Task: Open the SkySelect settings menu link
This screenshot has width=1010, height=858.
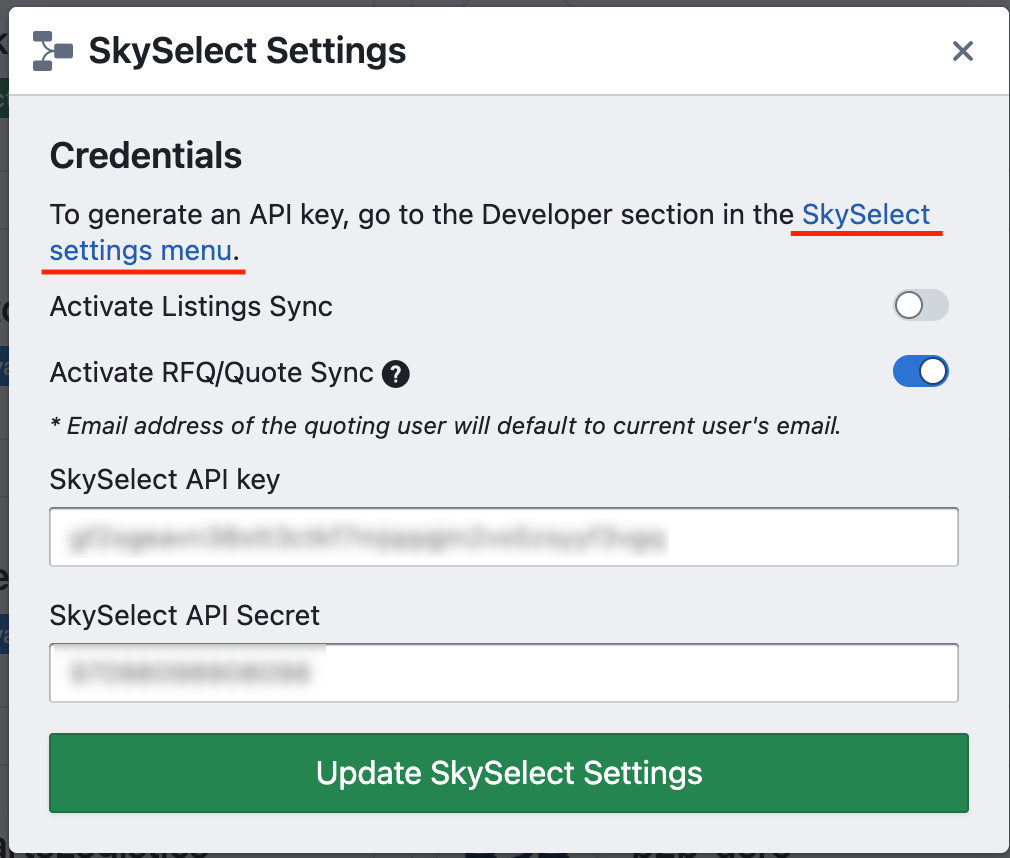Action: pyautogui.click(x=865, y=215)
